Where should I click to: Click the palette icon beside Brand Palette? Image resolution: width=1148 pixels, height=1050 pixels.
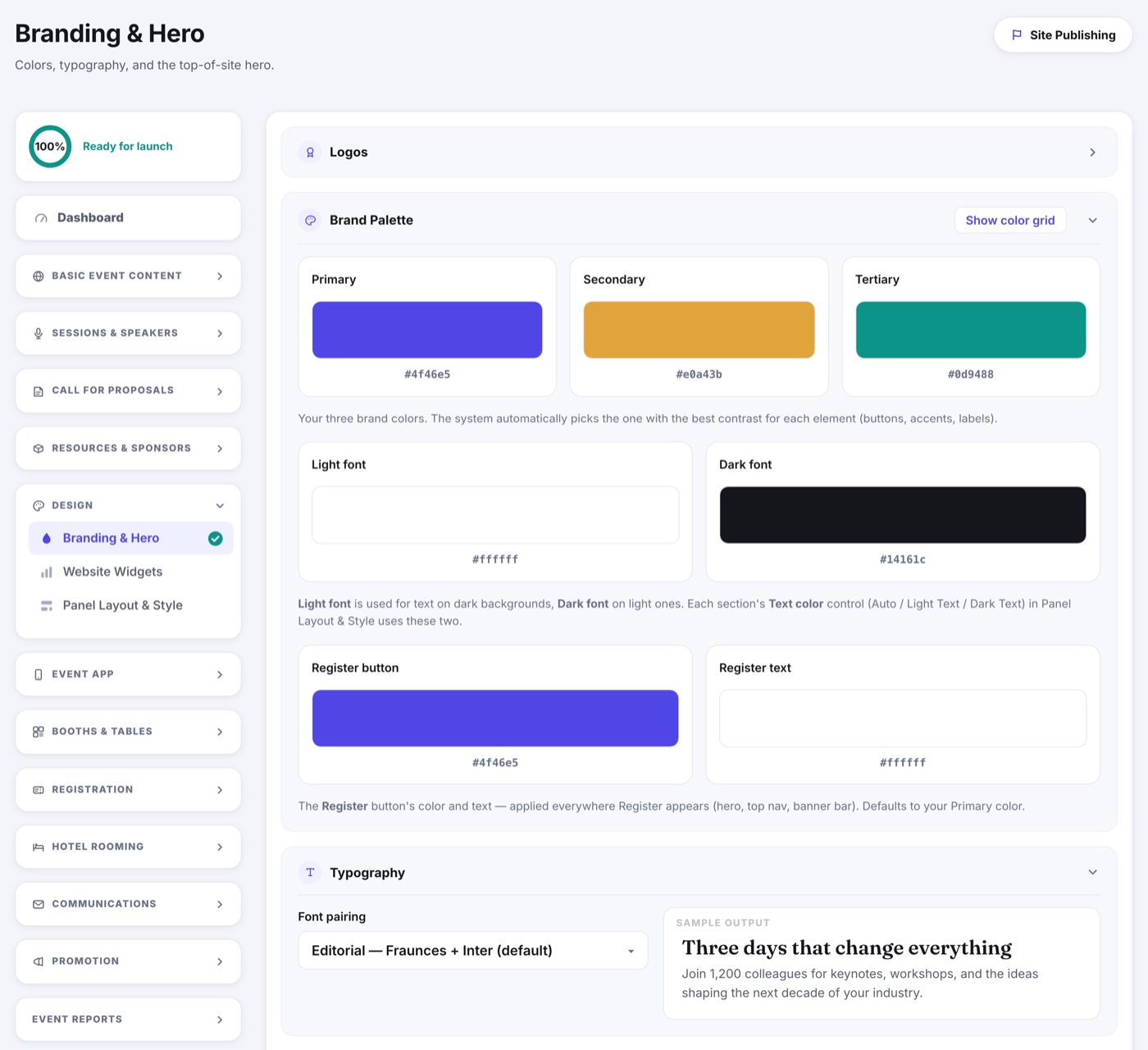coord(310,220)
